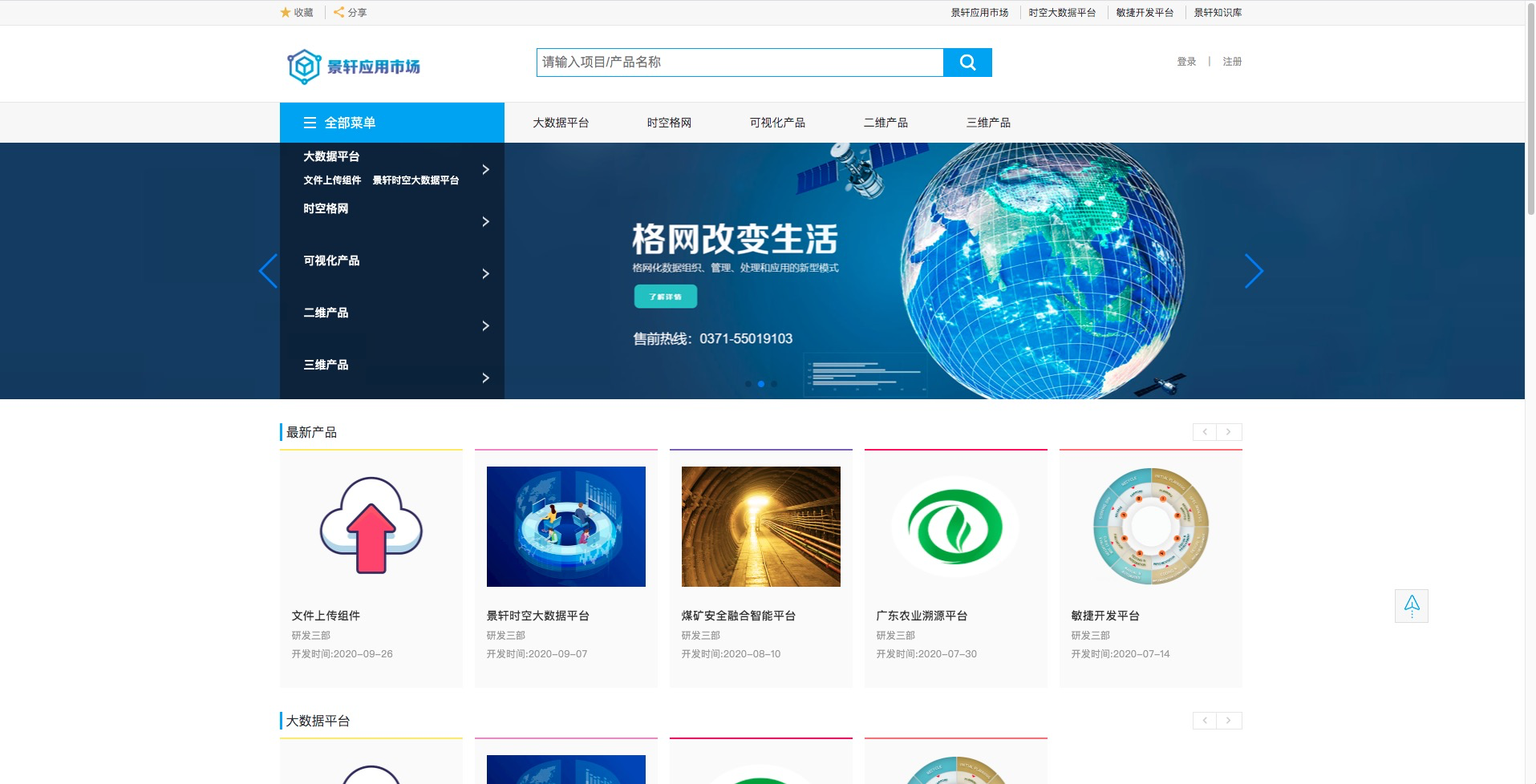The width and height of the screenshot is (1536, 784).
Task: Select 三维产品 in the top navigation bar
Action: point(988,123)
